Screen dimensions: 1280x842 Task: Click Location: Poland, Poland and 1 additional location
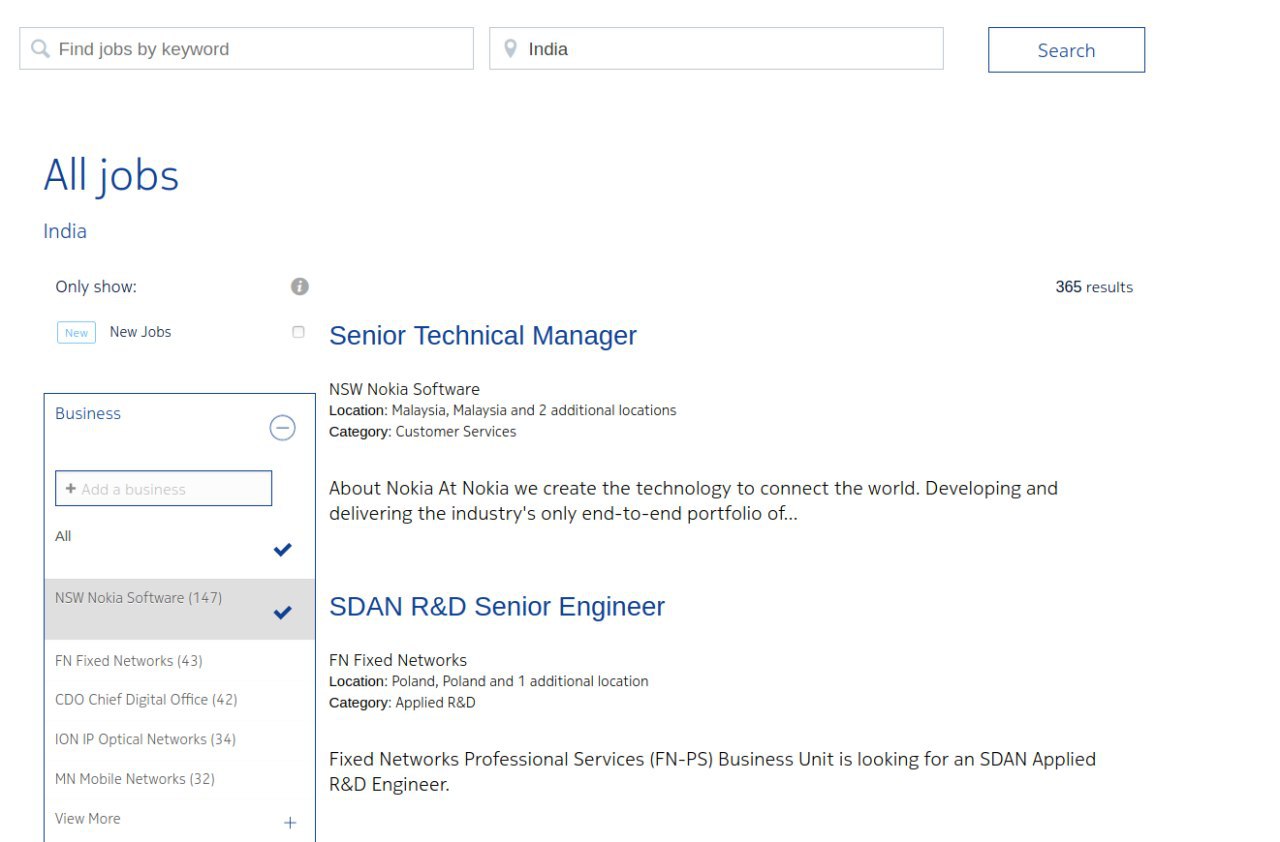click(489, 681)
